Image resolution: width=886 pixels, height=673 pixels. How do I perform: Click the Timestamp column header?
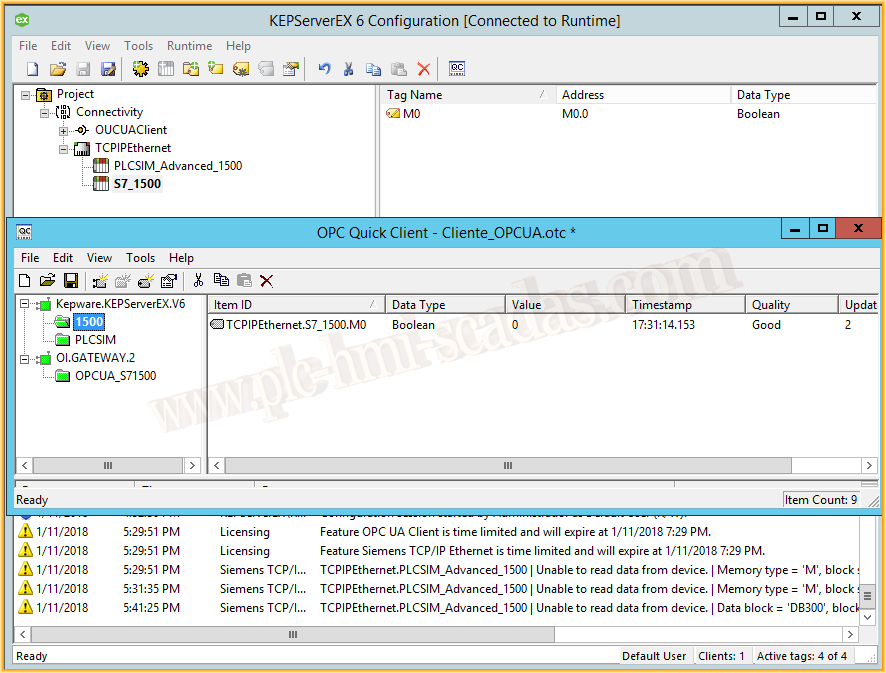click(684, 305)
